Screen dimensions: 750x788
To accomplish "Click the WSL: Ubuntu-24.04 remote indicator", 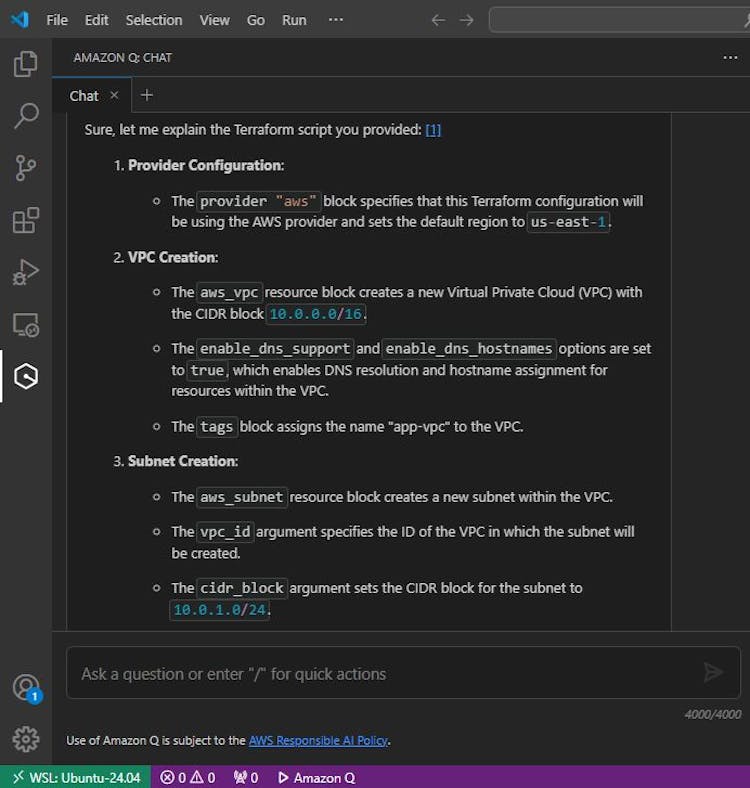I will tap(76, 777).
